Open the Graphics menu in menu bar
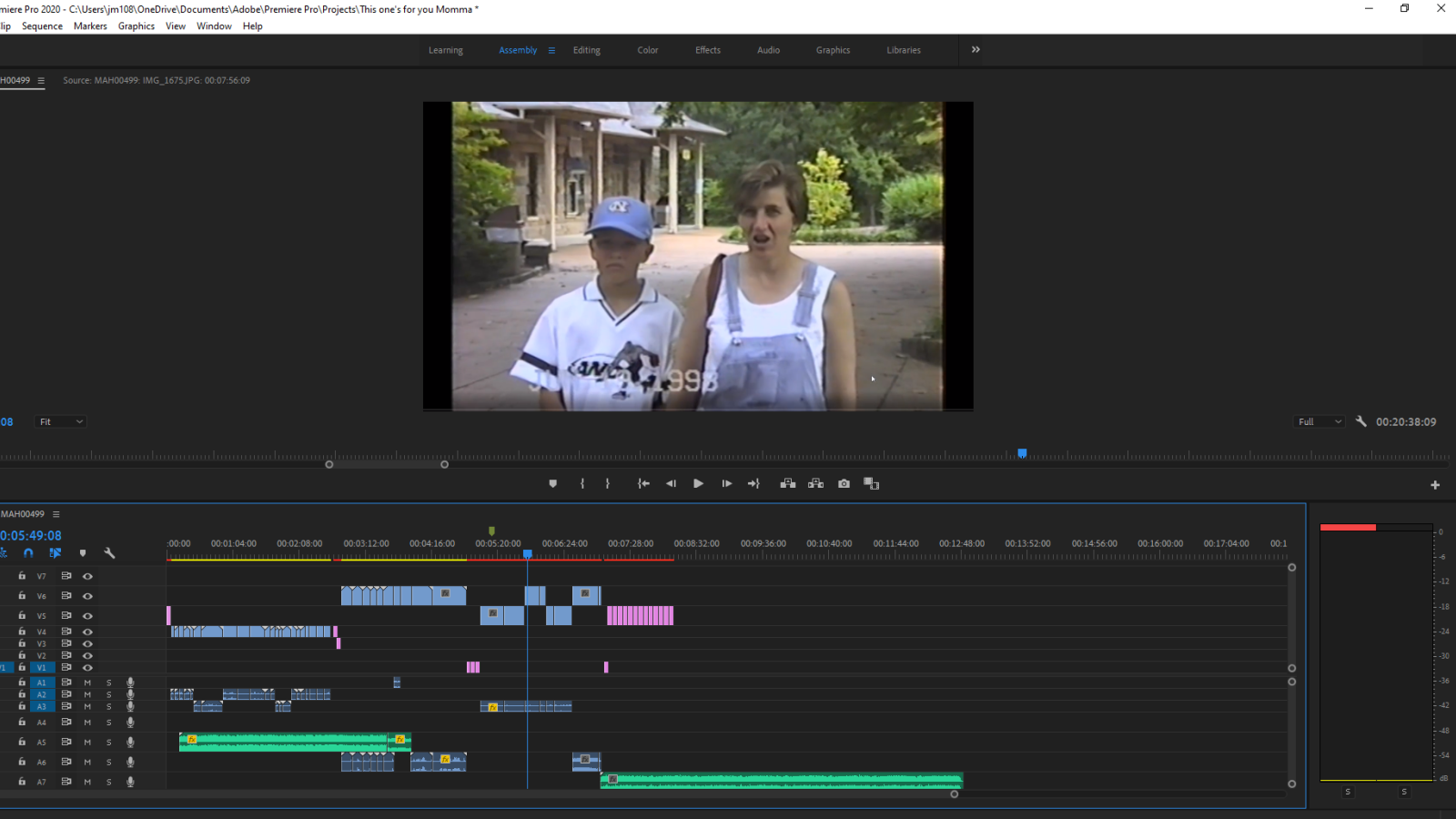This screenshot has height=819, width=1456. [136, 26]
